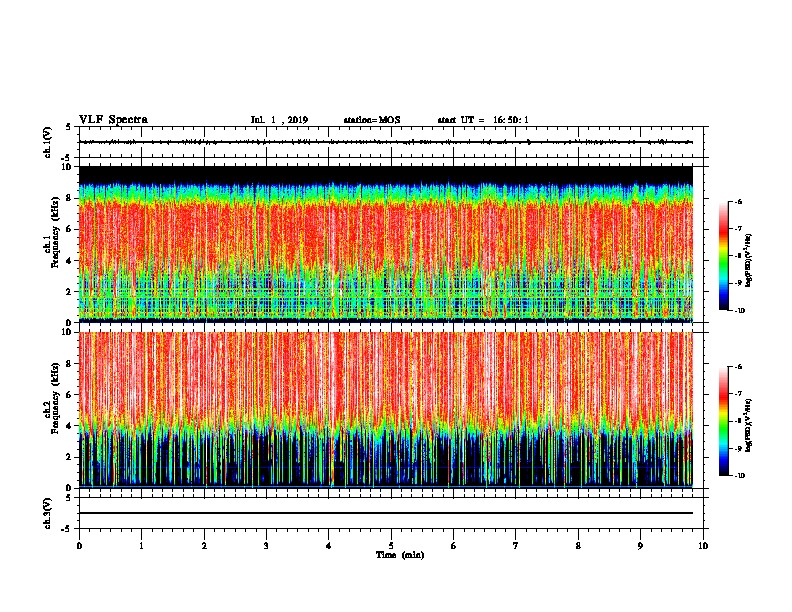Screen dimensions: 792x612
Task: Click the "-10" label on the ch.2 colorbar
Action: pos(739,476)
